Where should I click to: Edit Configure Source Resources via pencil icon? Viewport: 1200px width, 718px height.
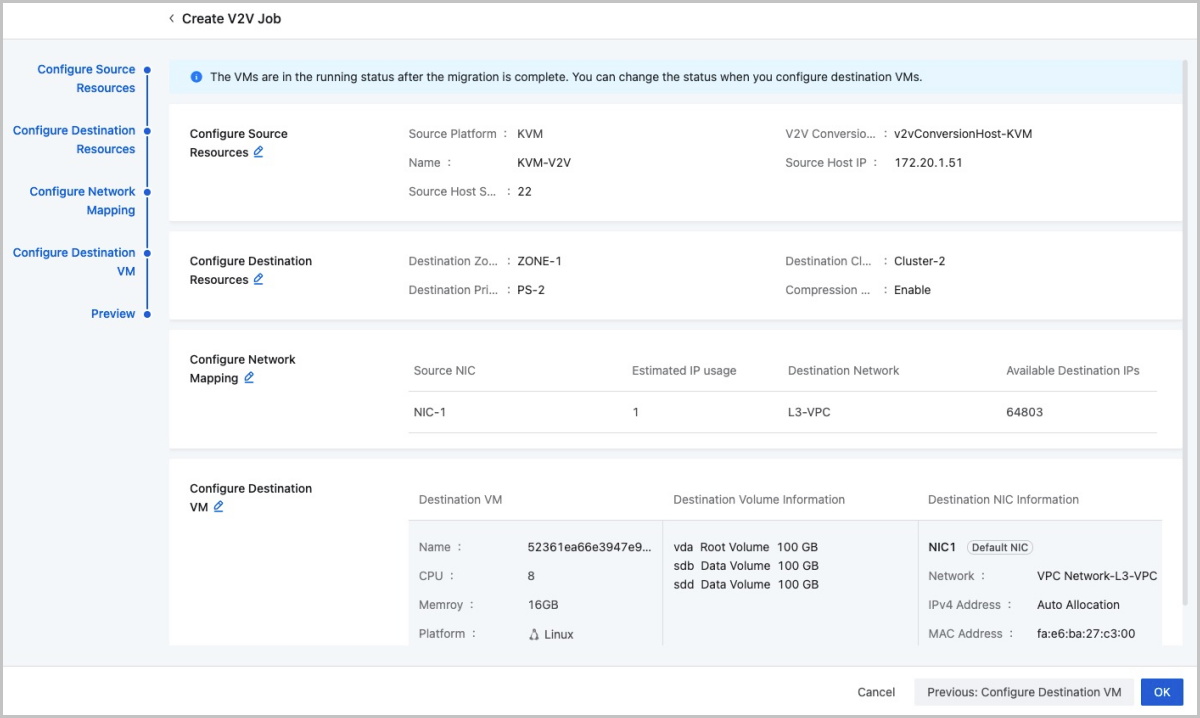(258, 152)
